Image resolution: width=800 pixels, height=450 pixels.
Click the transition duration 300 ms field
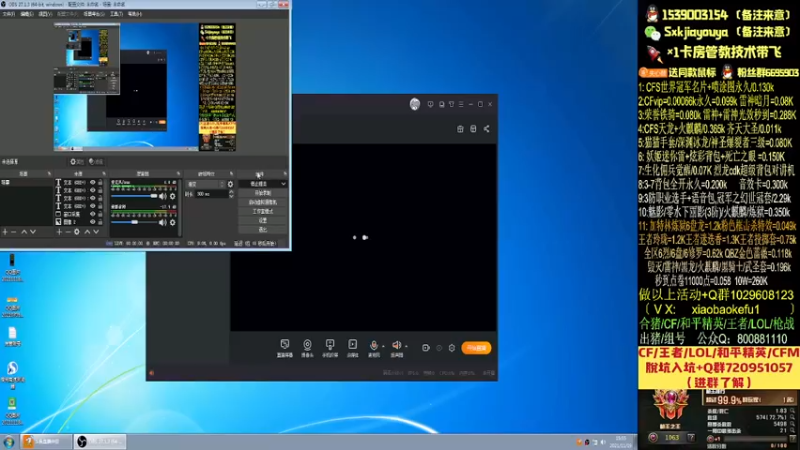212,194
